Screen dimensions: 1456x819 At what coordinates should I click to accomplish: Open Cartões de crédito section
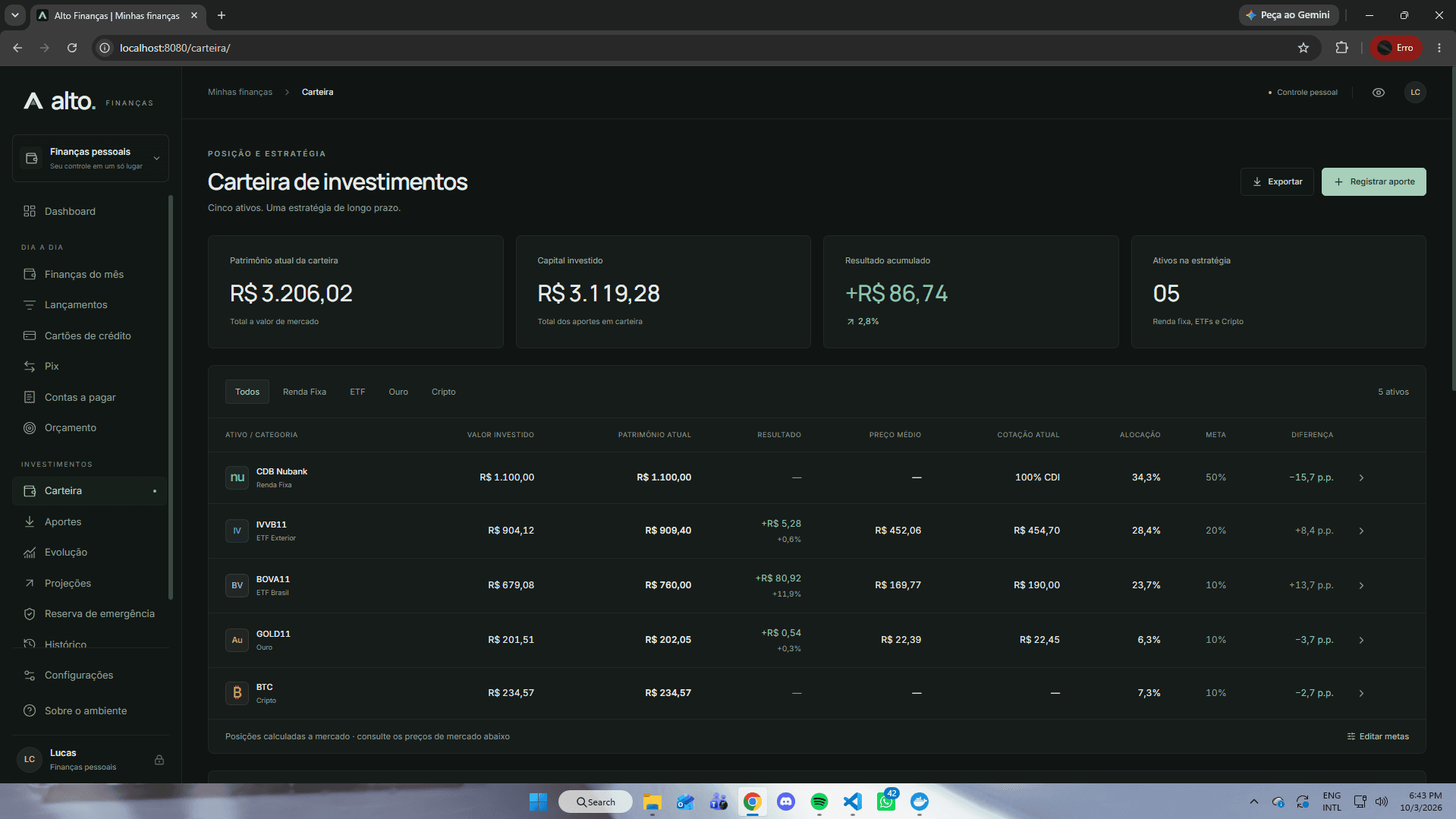[x=90, y=335]
